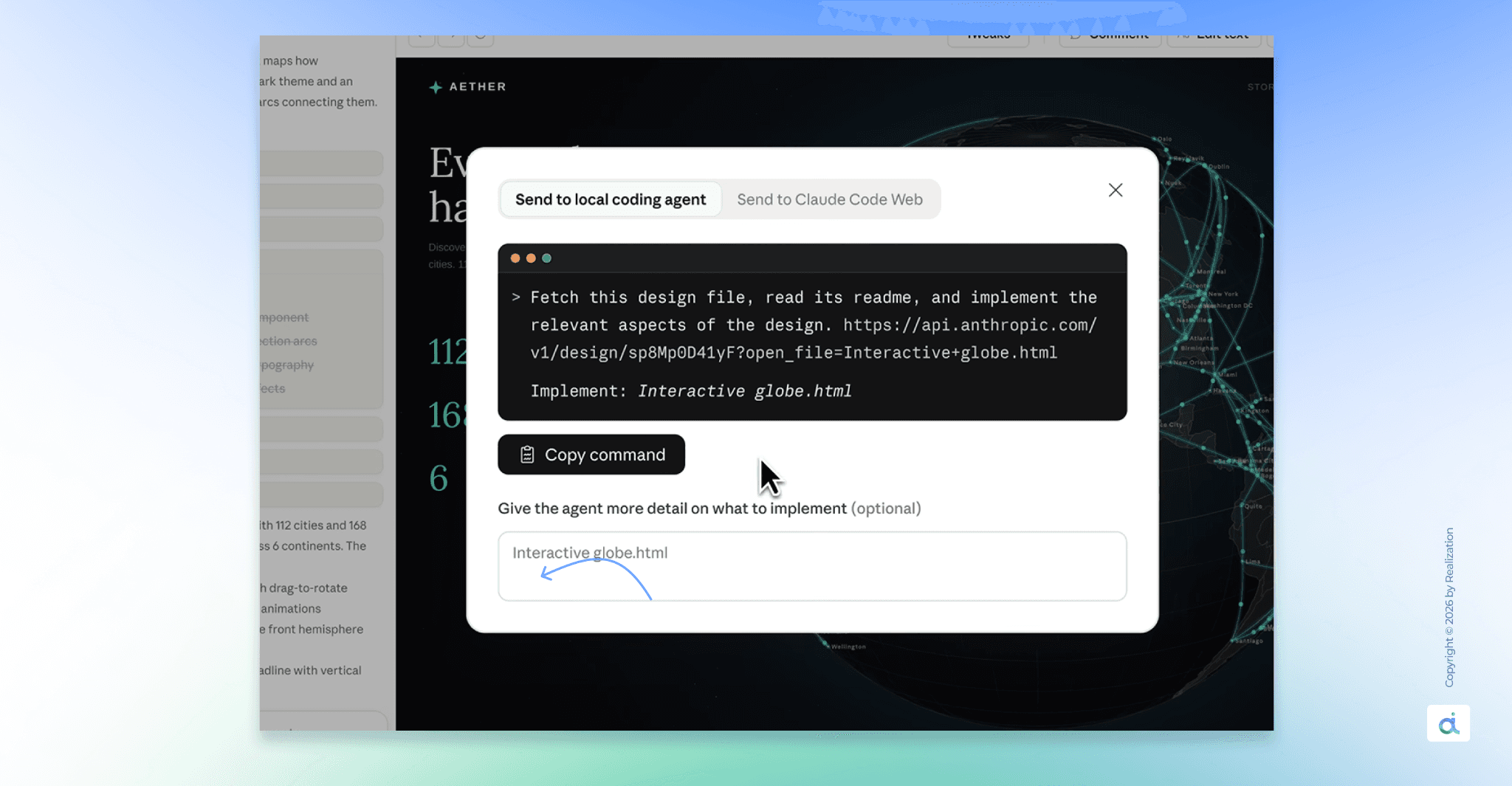The image size is (1512, 786).
Task: Focus the Interactive globe.html detail input field
Action: pos(812,566)
